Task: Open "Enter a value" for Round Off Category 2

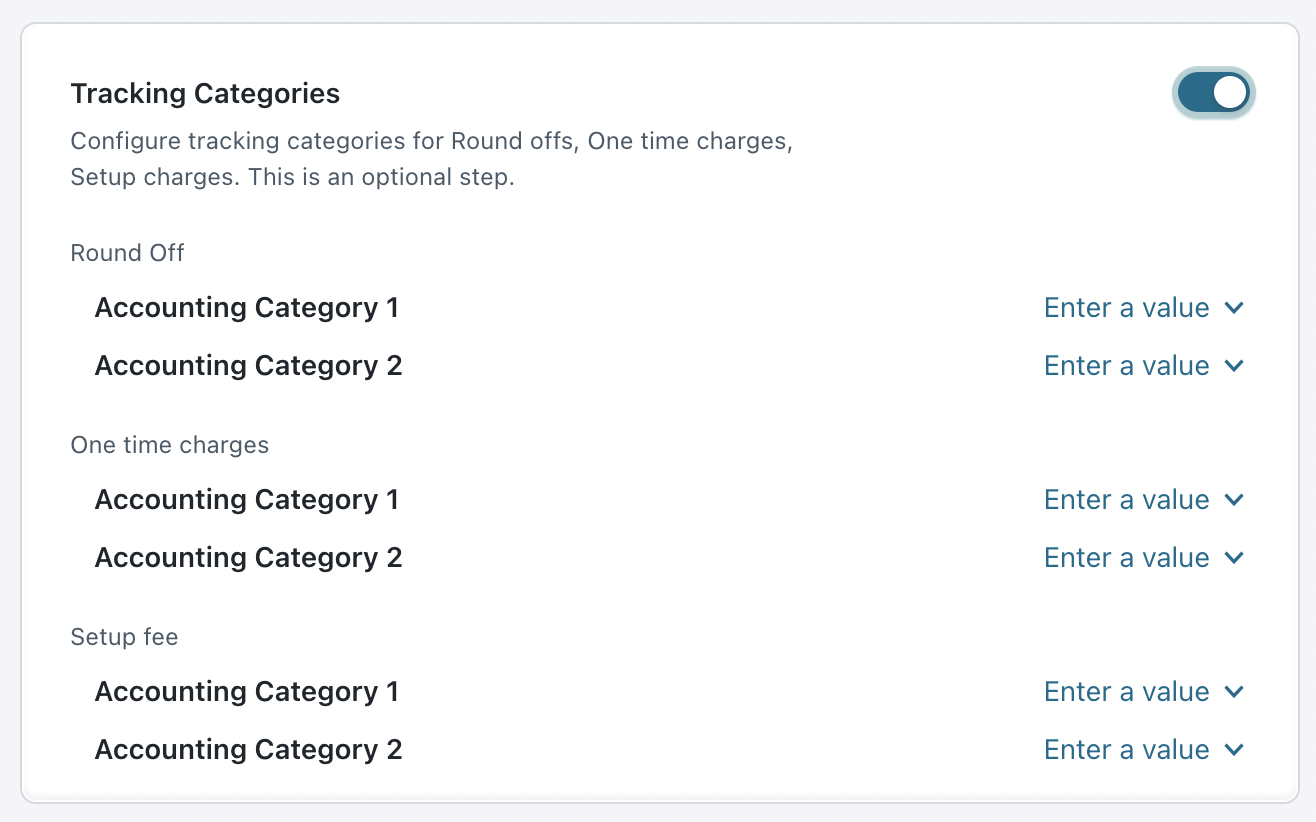Action: (x=1126, y=366)
